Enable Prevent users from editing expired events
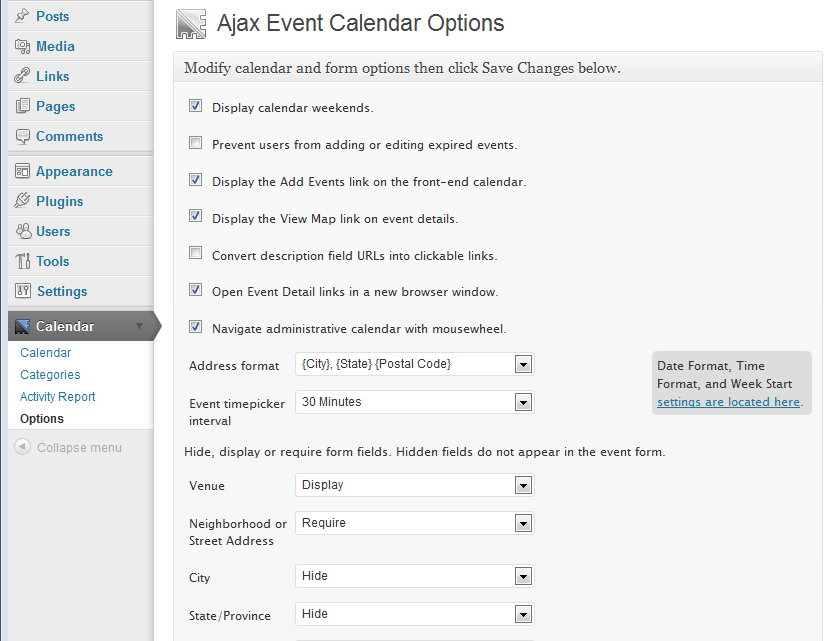The height and width of the screenshot is (641, 827). pyautogui.click(x=196, y=143)
